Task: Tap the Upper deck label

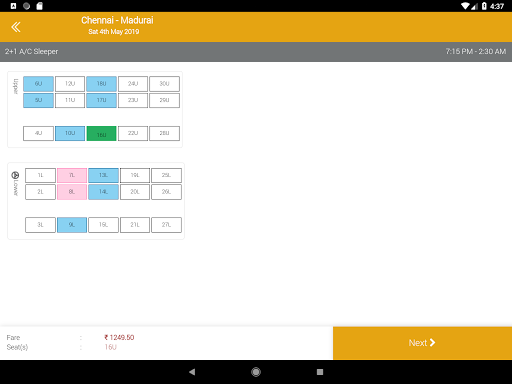Action: (16, 86)
